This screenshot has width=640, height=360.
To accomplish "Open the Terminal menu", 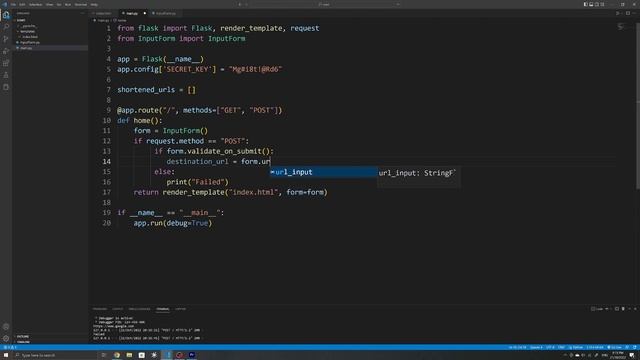I will pos(80,4).
